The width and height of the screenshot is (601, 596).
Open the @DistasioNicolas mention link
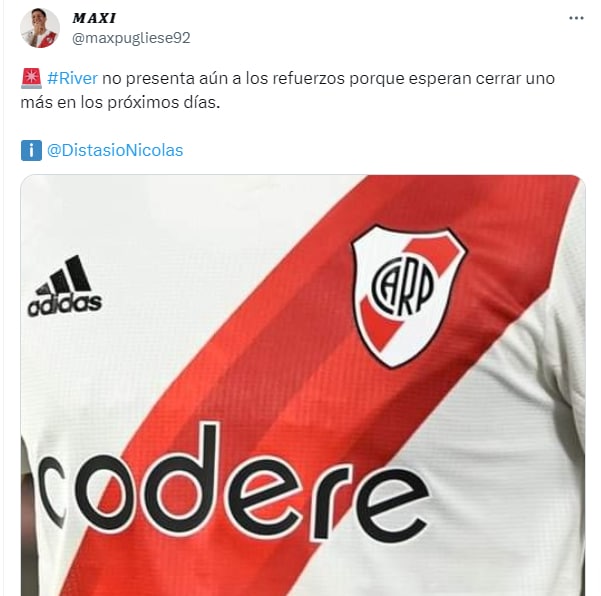(115, 150)
